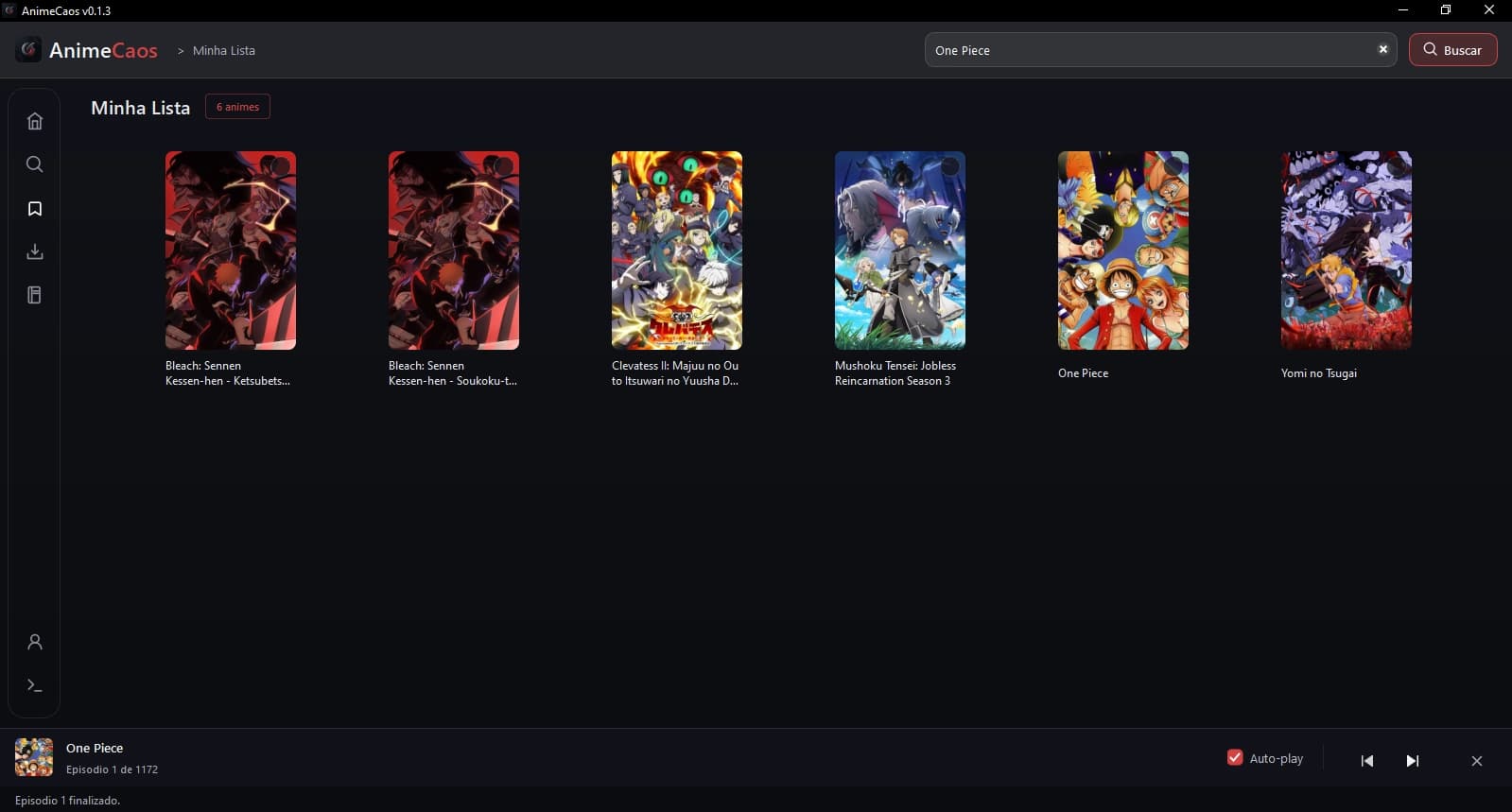Screen dimensions: 1512x812
Task: Open the Bleach Soukoku-t... poster
Action: click(x=454, y=251)
